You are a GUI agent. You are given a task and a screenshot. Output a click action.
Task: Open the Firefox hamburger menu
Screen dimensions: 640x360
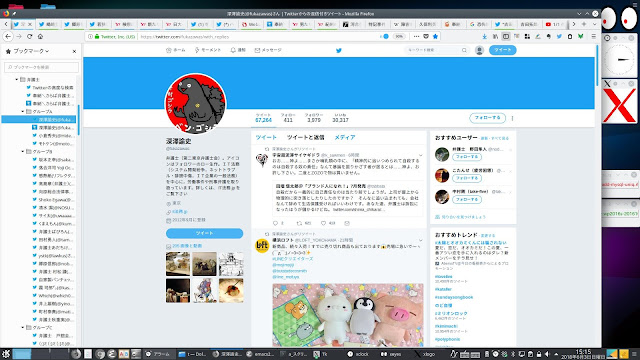pyautogui.click(x=593, y=36)
